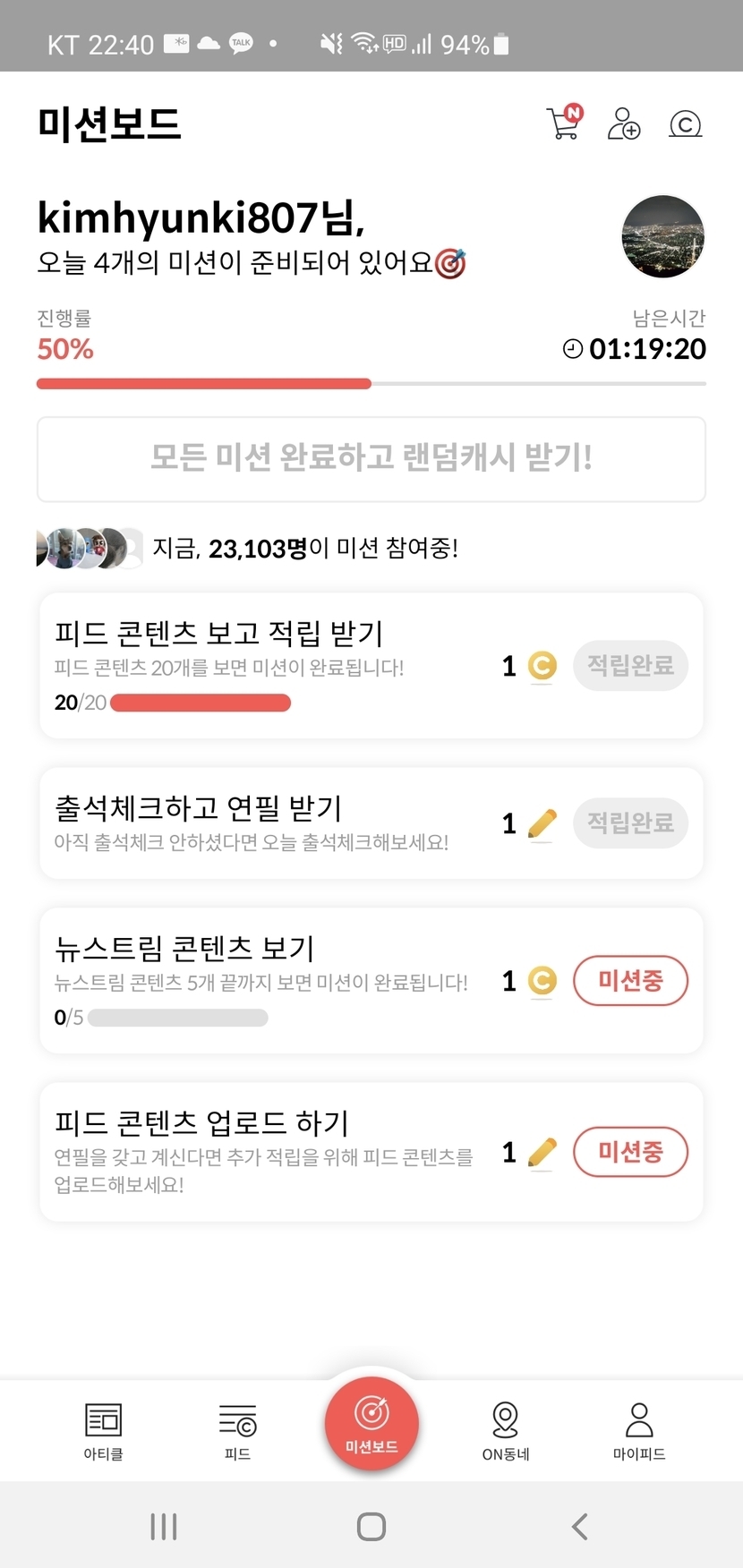
Task: Tap the participant avatars group
Action: [x=89, y=548]
